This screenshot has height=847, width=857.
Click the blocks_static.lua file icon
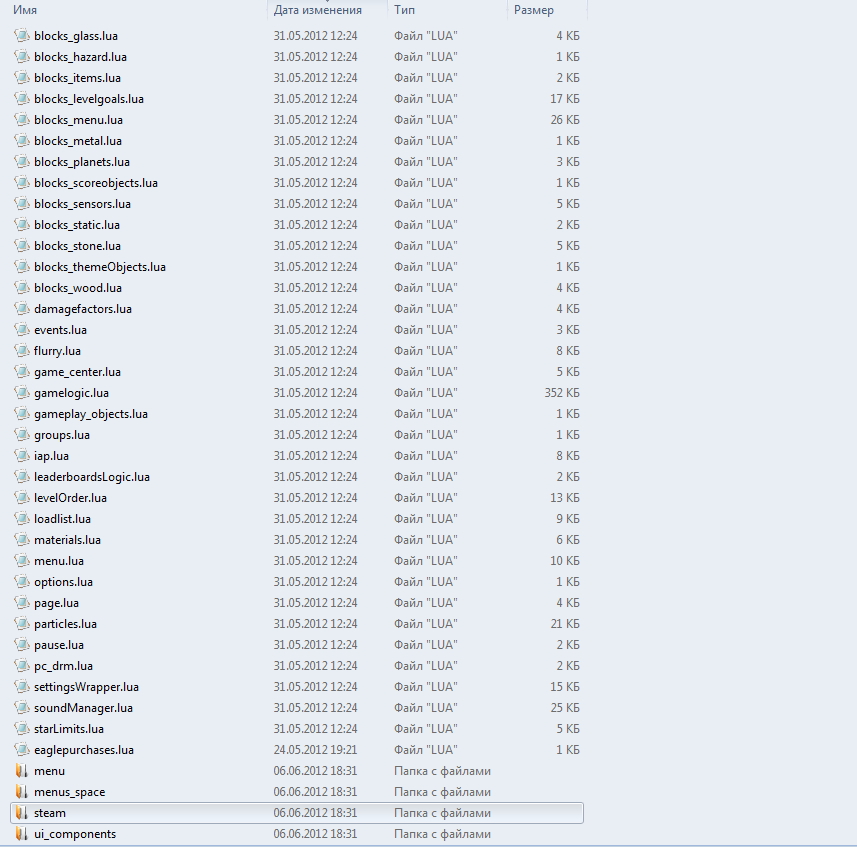coord(21,225)
